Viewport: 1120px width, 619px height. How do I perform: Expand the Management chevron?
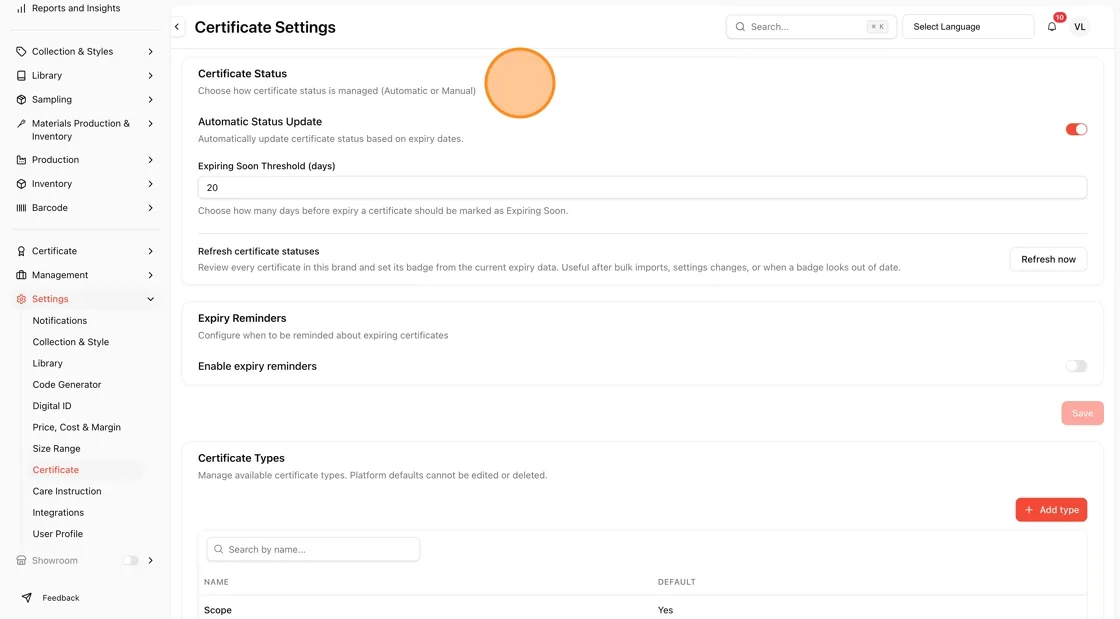click(151, 275)
